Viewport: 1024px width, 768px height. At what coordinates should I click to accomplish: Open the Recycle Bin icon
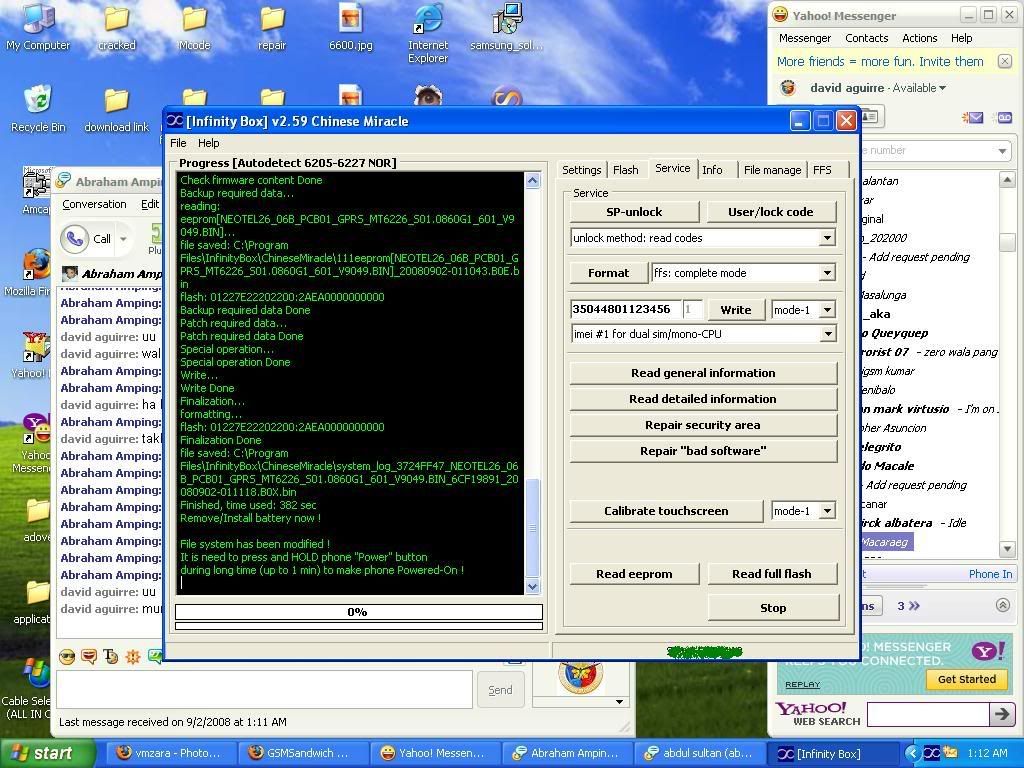click(38, 108)
